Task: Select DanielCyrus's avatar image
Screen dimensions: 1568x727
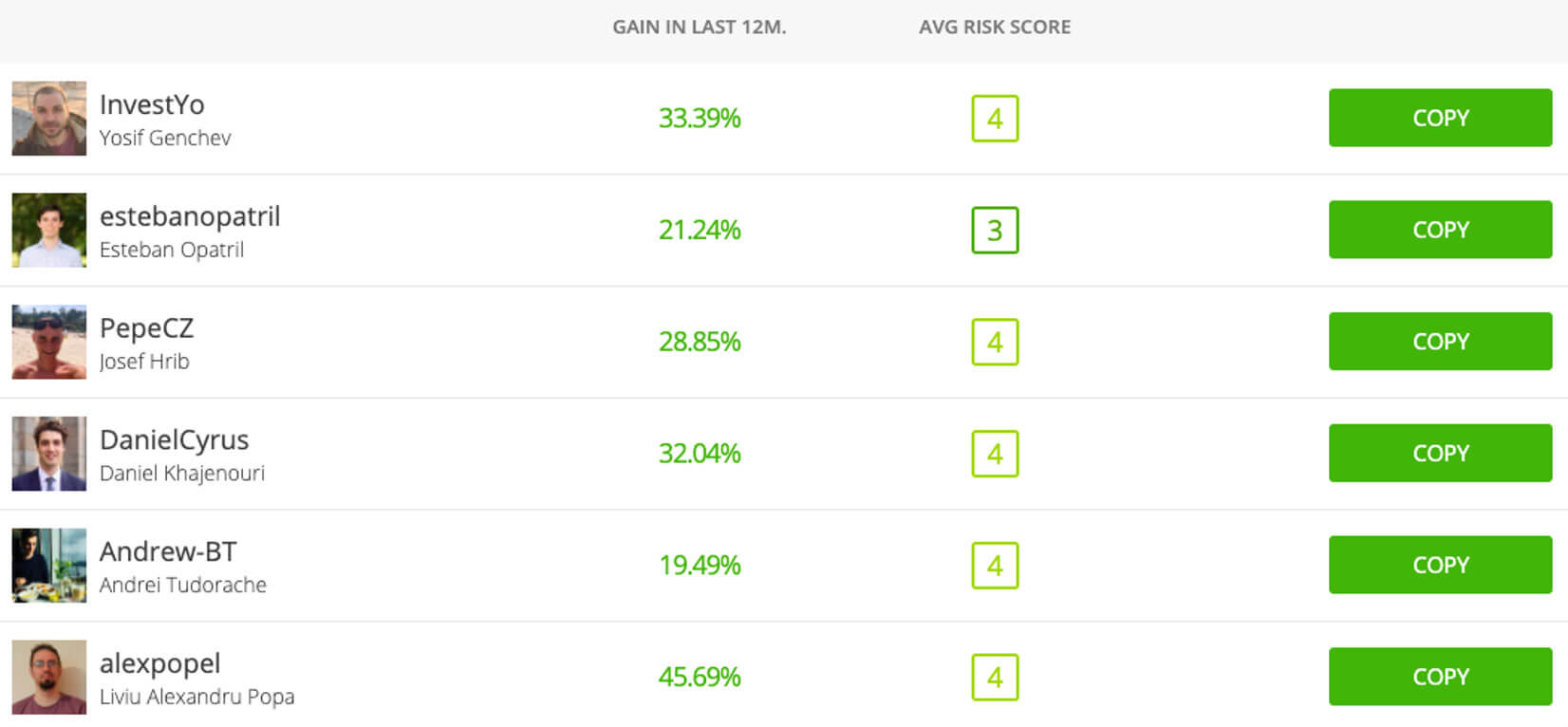Action: 48,454
